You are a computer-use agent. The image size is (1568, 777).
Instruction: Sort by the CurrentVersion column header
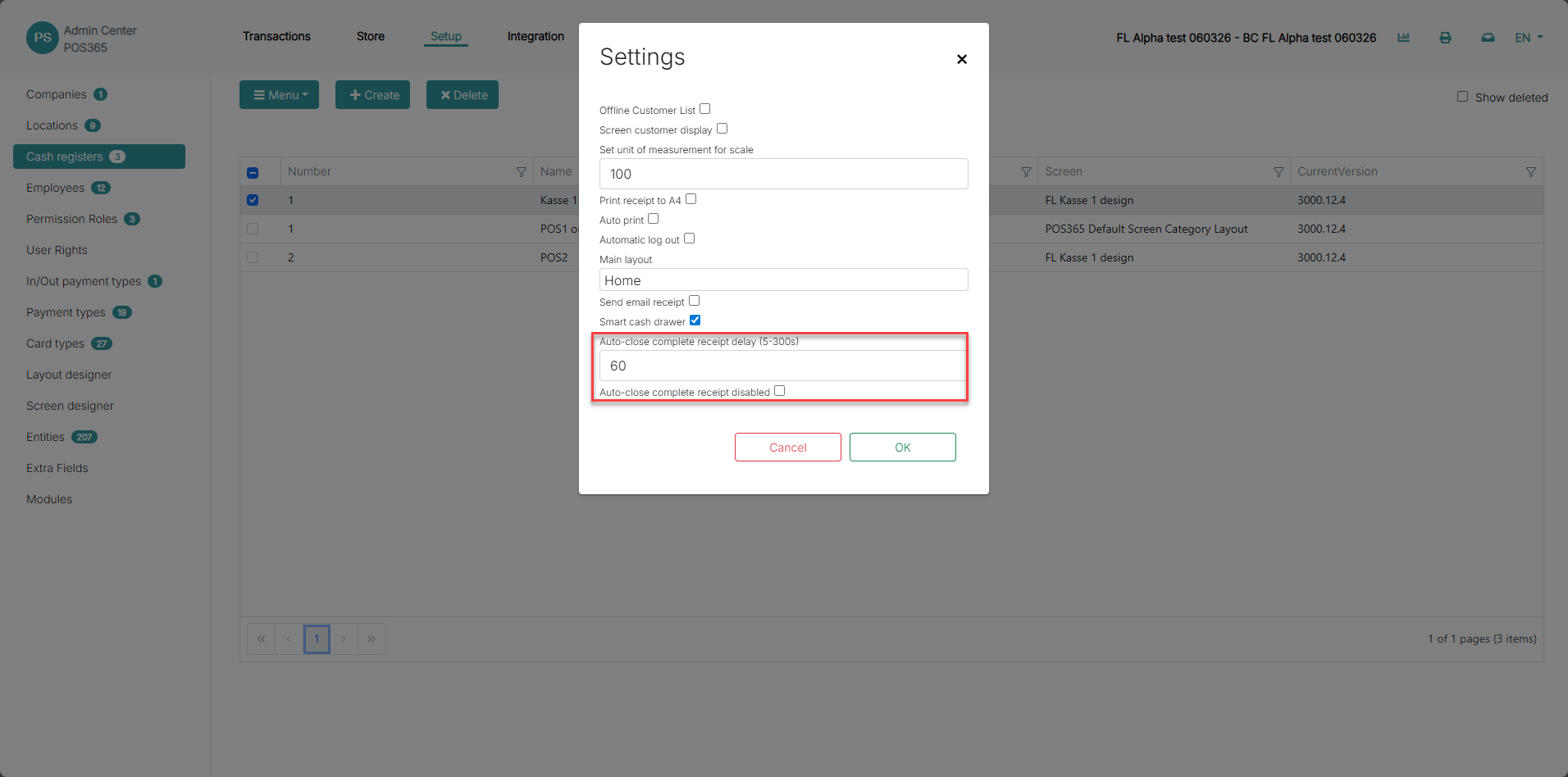pyautogui.click(x=1337, y=171)
